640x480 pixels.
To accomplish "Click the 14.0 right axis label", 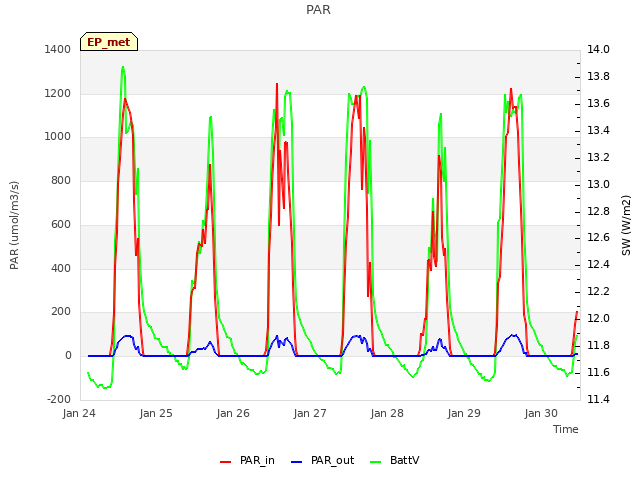I will (598, 49).
